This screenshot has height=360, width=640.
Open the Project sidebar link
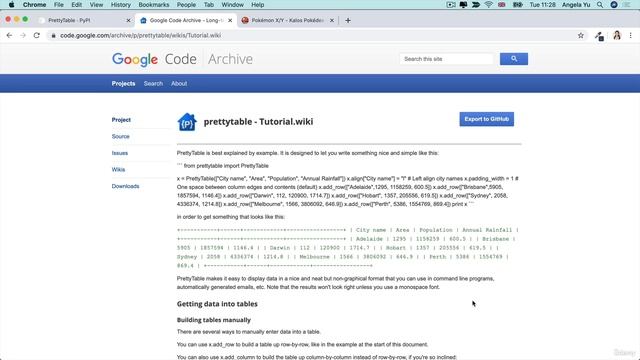click(x=121, y=120)
